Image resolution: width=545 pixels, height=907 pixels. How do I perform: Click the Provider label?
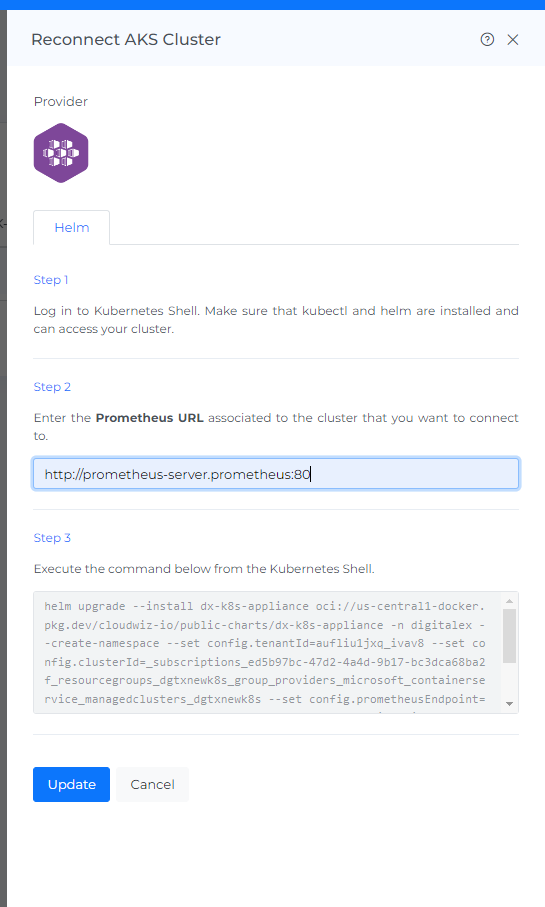pos(61,102)
